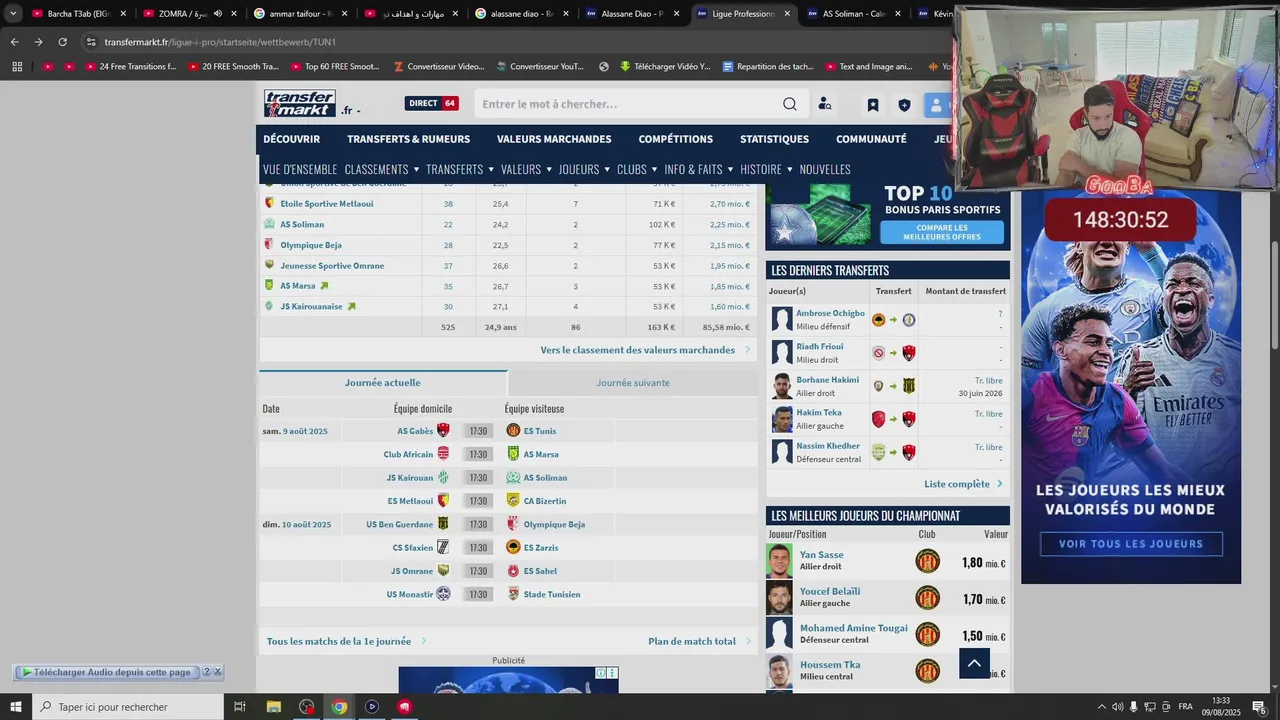Click the search magnifier icon

coord(790,104)
